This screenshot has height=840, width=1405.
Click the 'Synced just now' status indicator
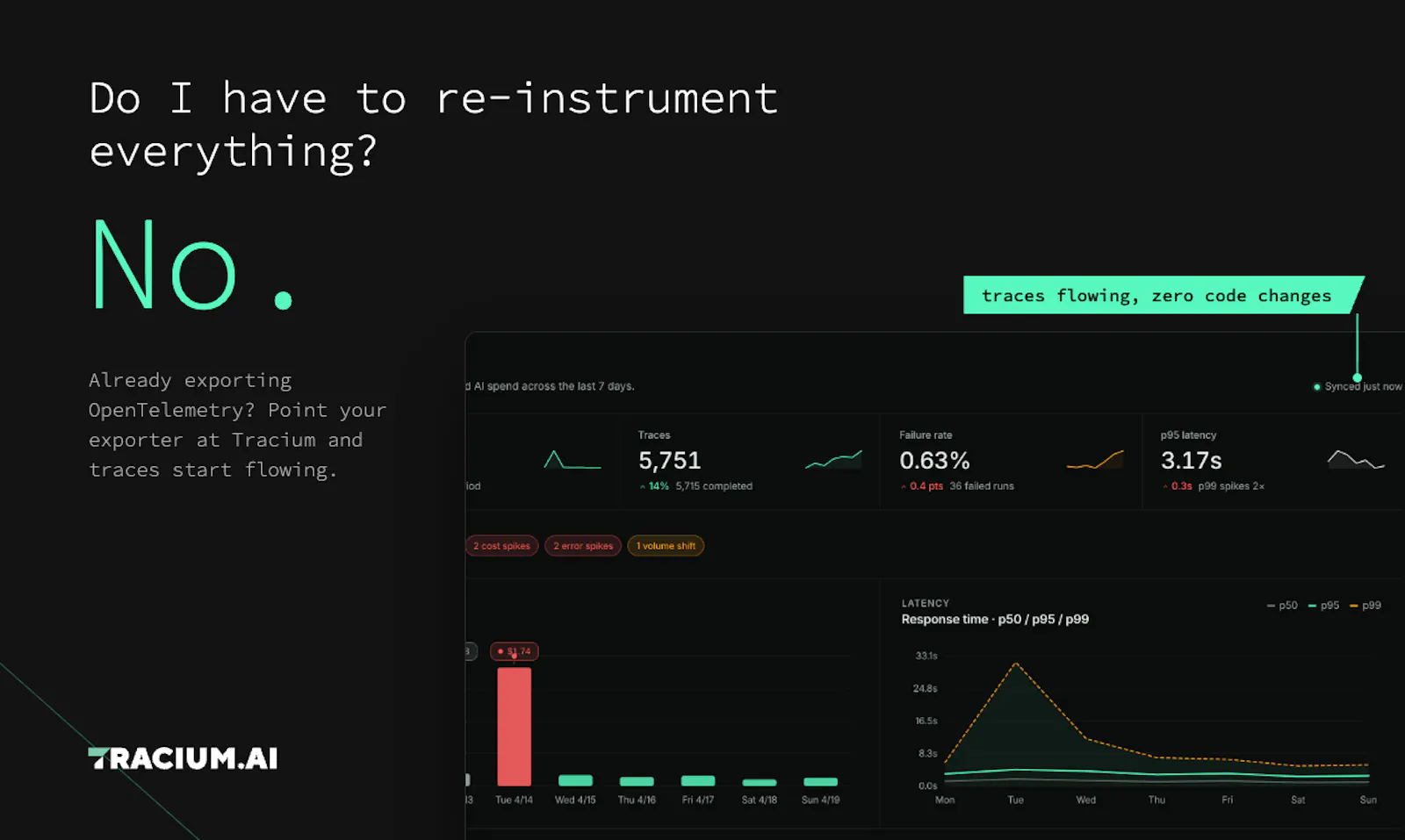click(x=1358, y=386)
